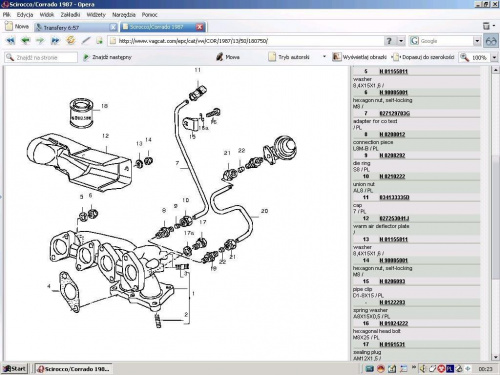
Task: Toggle Dopasuj do szerokości fit width
Action: pyautogui.click(x=423, y=57)
